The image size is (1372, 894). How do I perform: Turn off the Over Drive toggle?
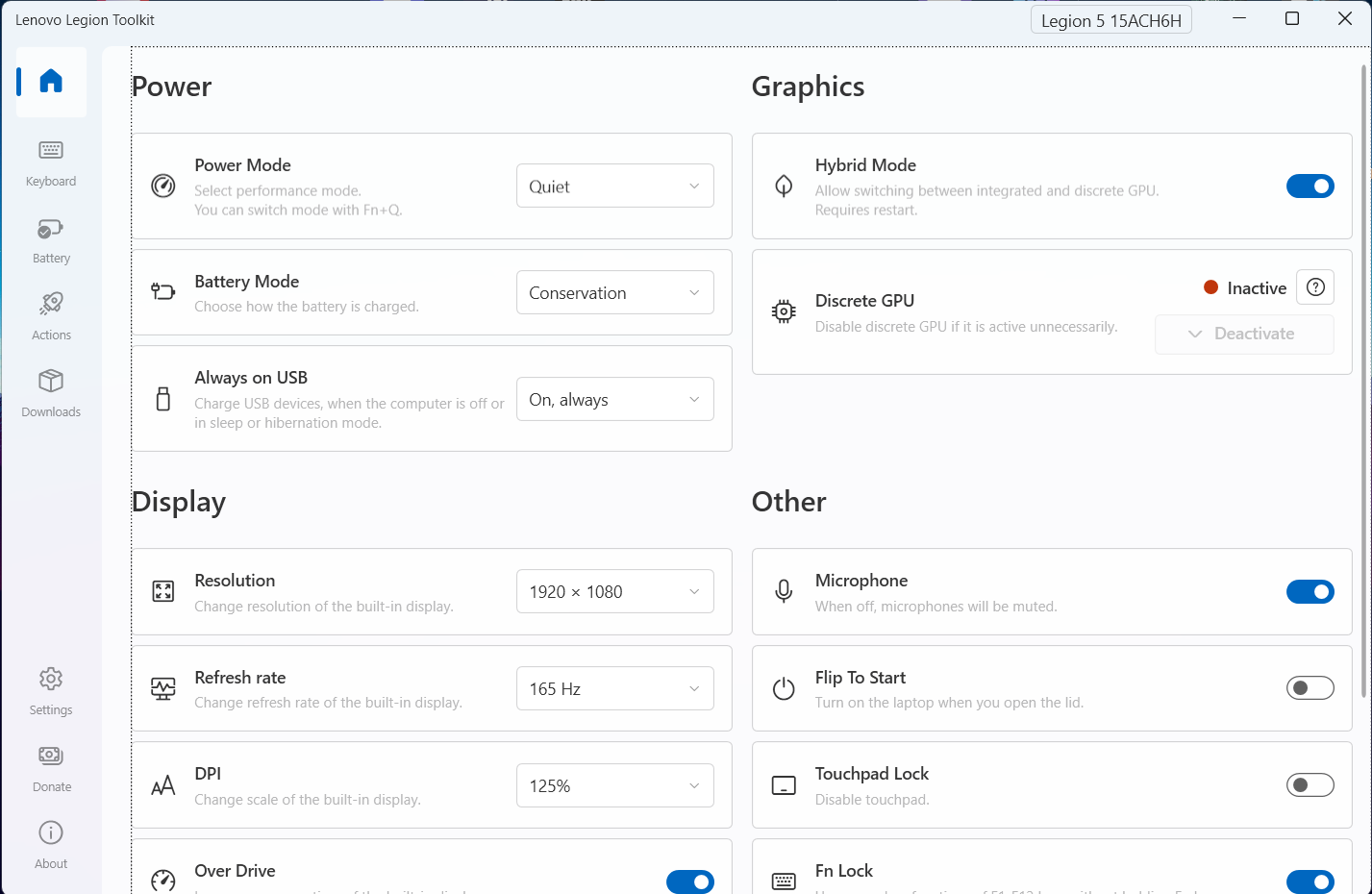click(690, 882)
